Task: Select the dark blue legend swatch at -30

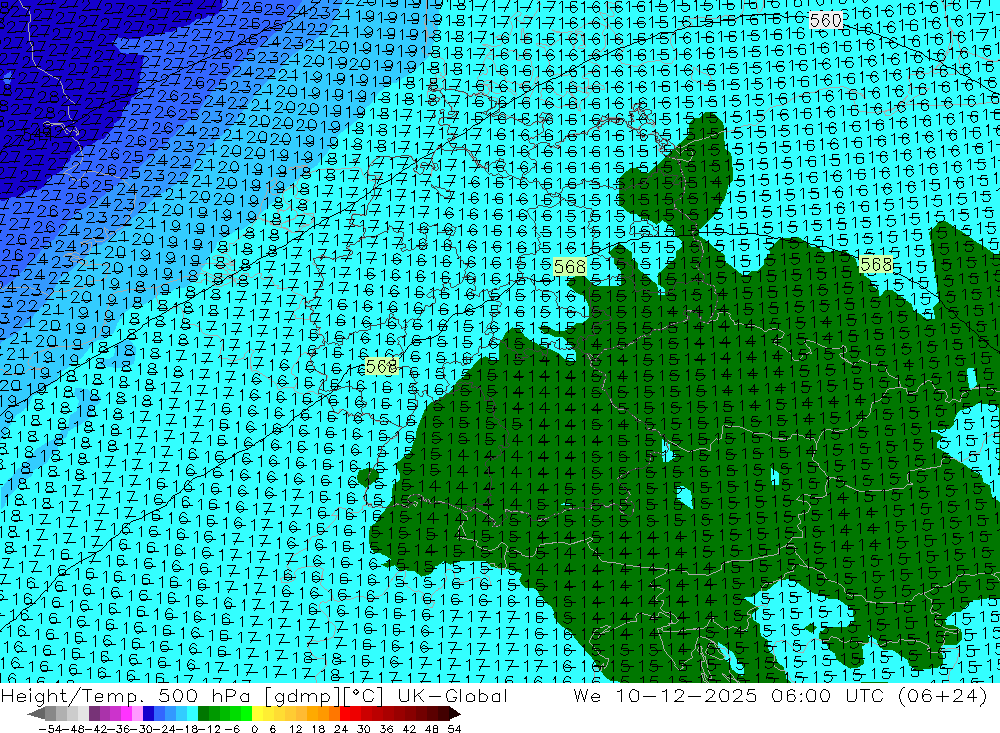Action: click(148, 714)
